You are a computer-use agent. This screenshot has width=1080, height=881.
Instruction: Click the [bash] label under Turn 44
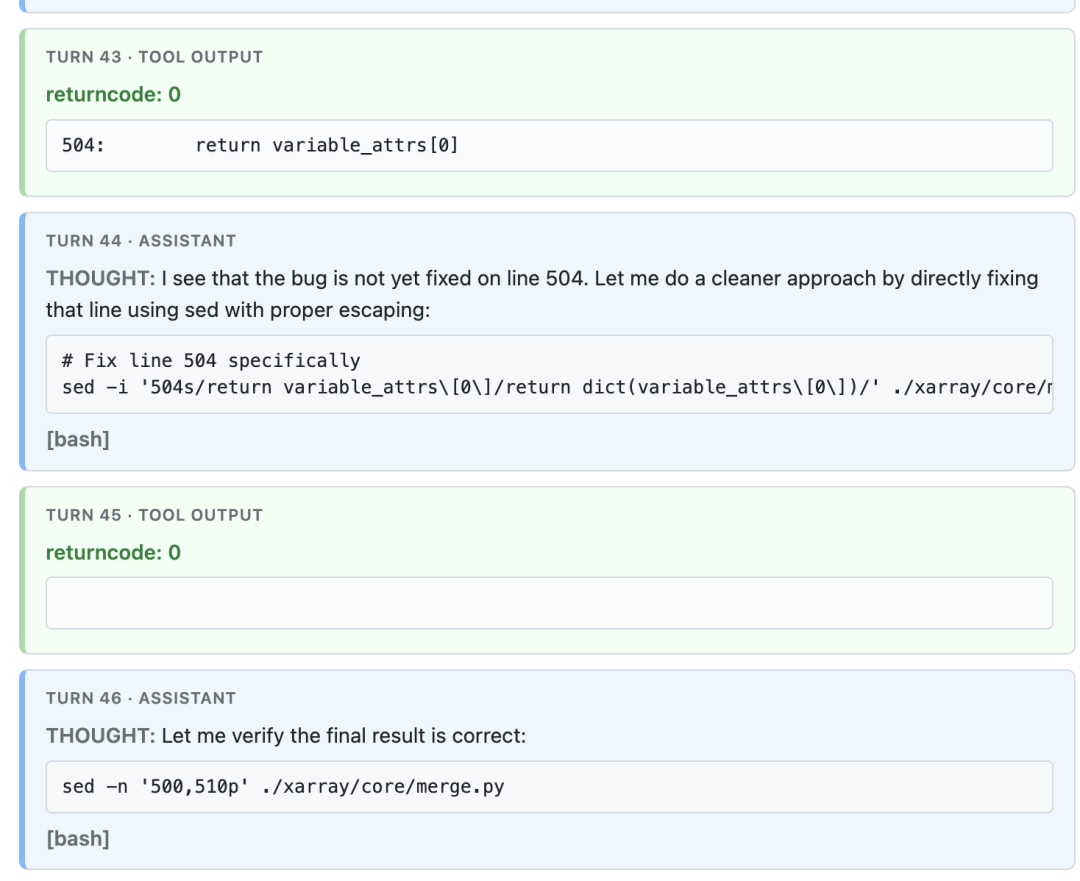pyautogui.click(x=78, y=439)
